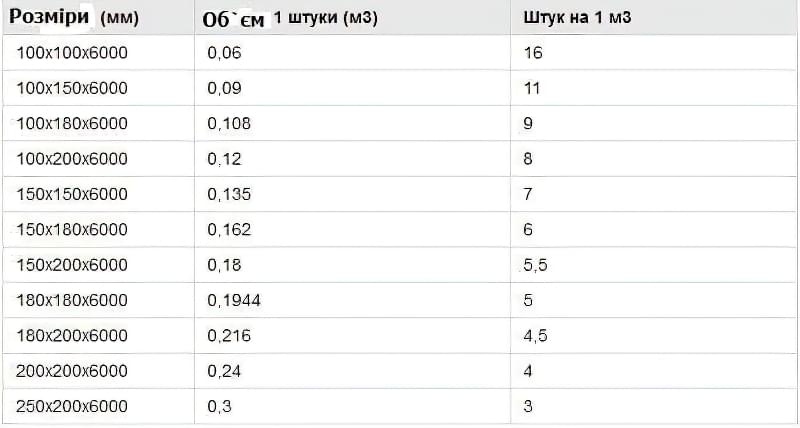Click the 0,135 volume cell
The width and height of the screenshot is (800, 428).
[229, 194]
